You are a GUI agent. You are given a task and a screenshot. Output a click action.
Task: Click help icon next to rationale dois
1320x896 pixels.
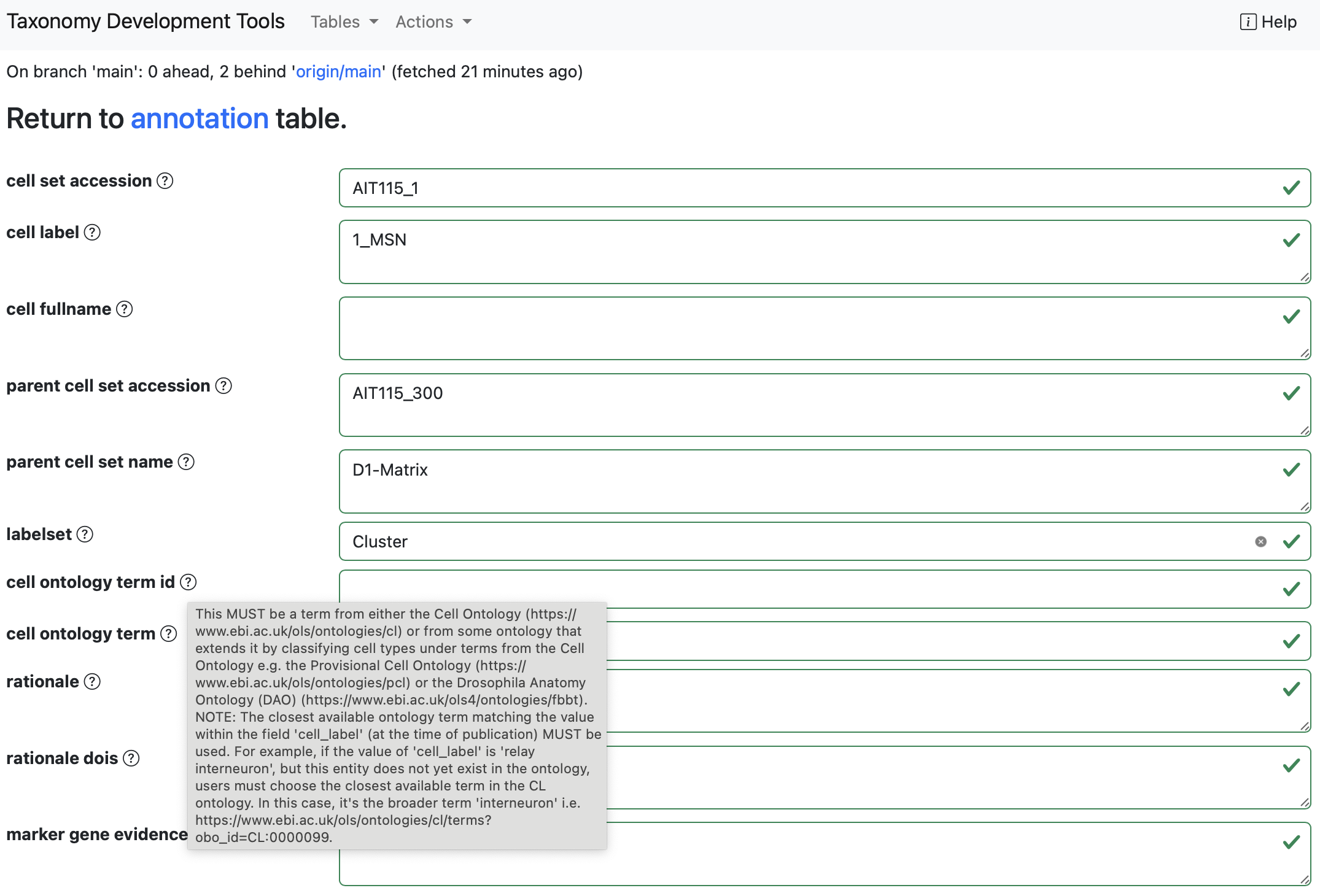(x=131, y=759)
